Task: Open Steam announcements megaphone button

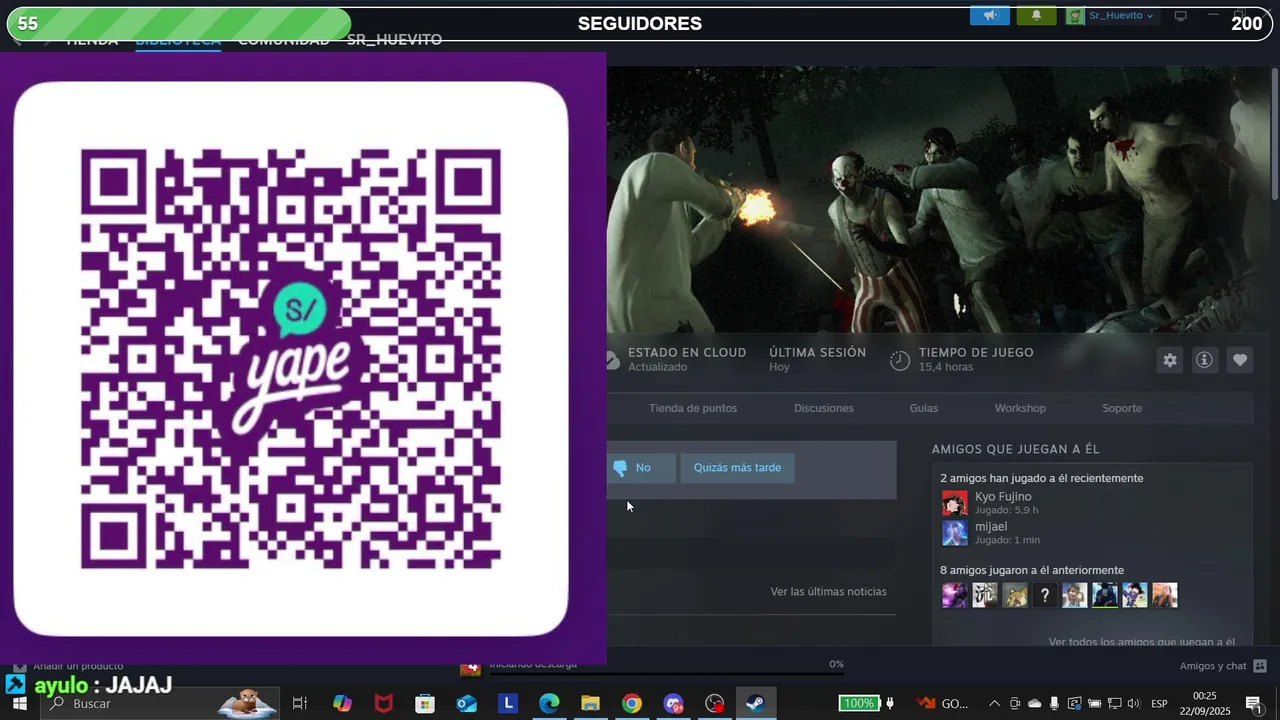Action: [x=989, y=15]
